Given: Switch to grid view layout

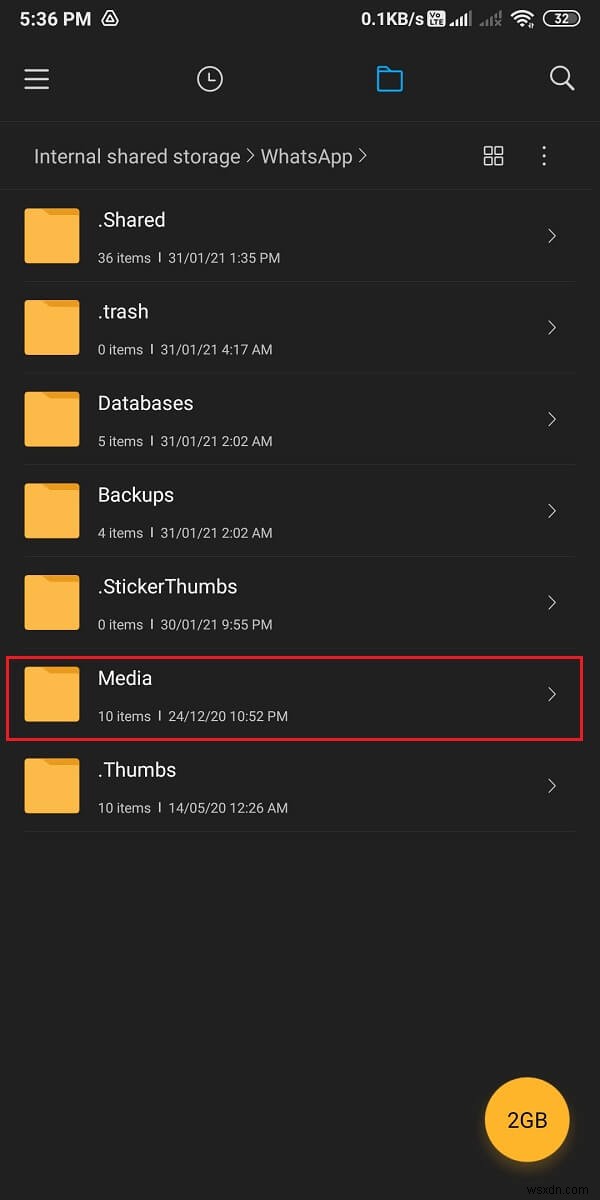Looking at the screenshot, I should pyautogui.click(x=493, y=156).
